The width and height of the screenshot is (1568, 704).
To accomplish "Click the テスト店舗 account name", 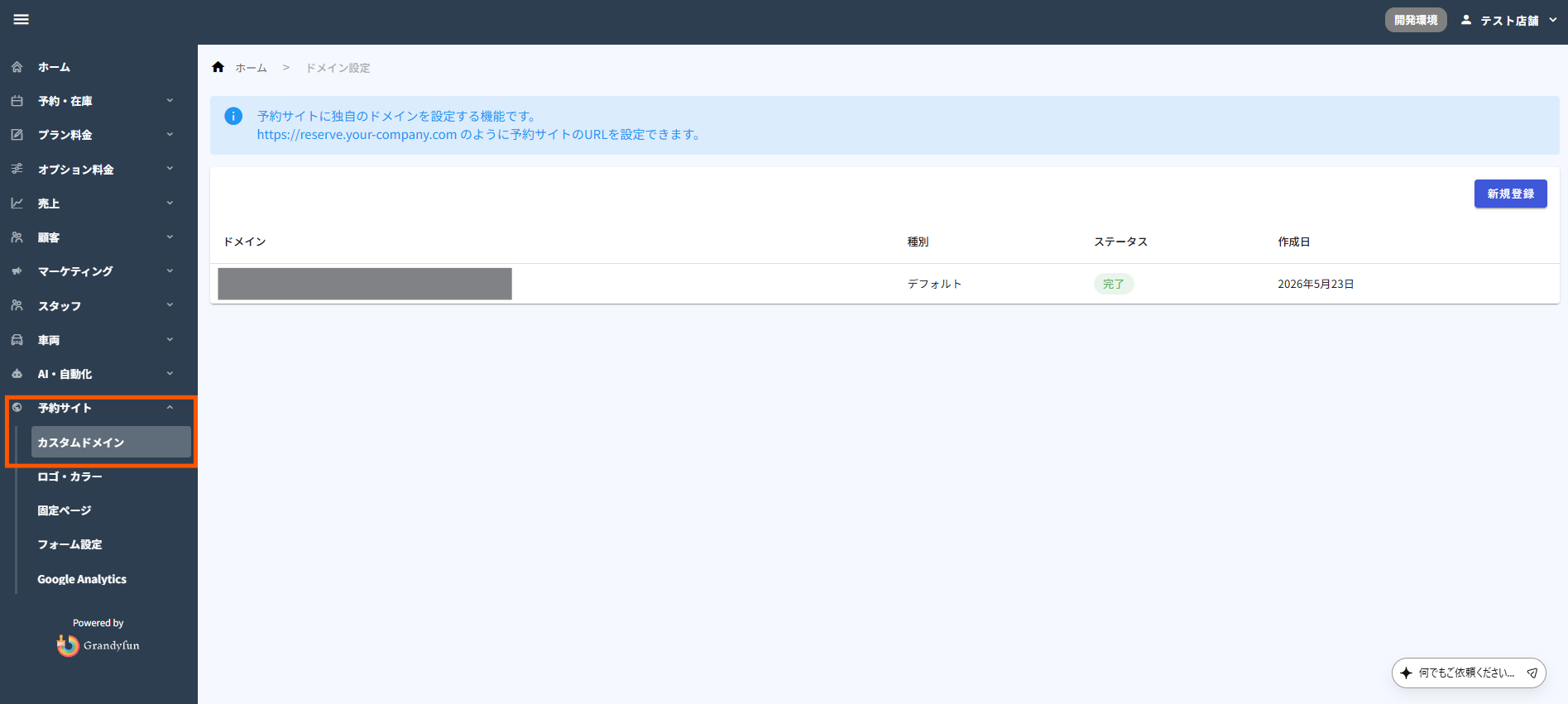I will coord(1509,21).
